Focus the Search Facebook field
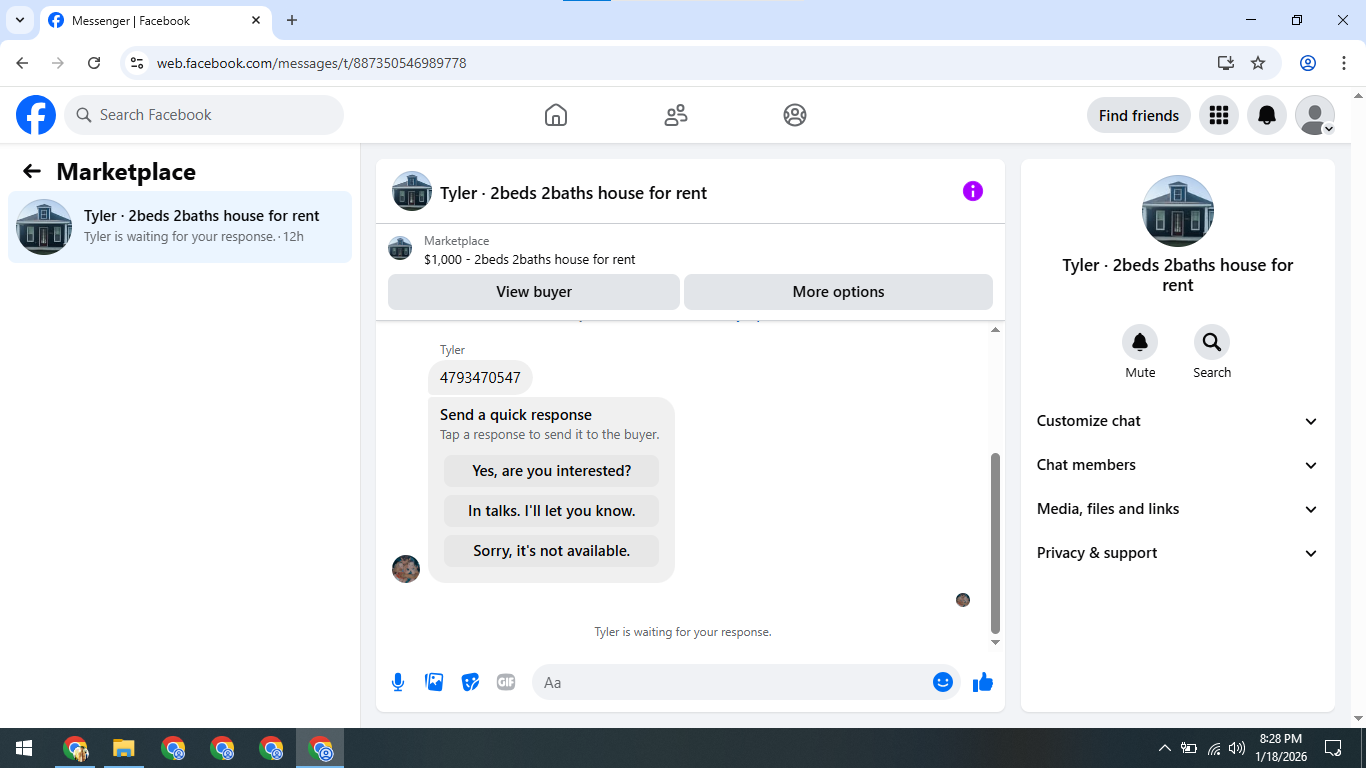Image resolution: width=1366 pixels, height=768 pixels. point(204,115)
